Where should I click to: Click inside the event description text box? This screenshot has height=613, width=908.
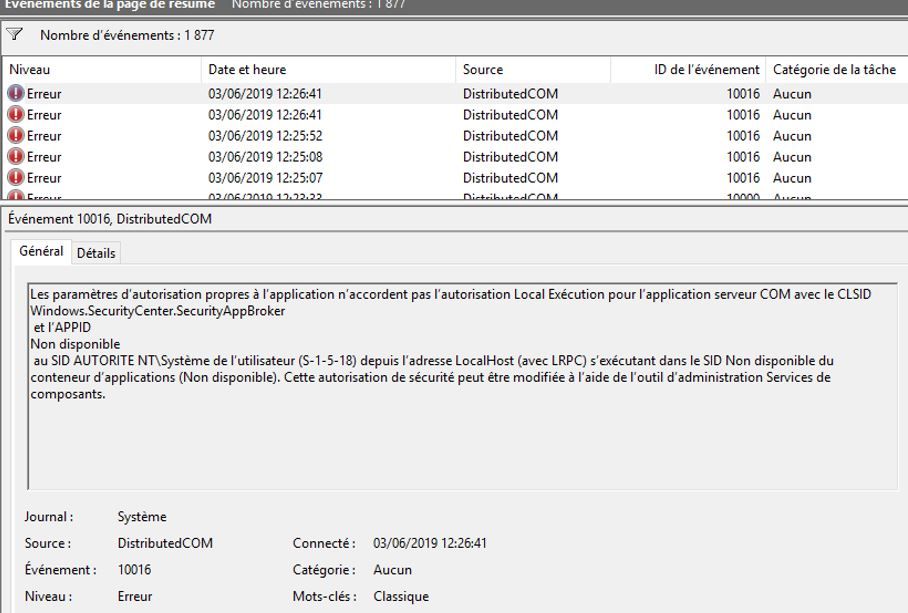(450, 430)
